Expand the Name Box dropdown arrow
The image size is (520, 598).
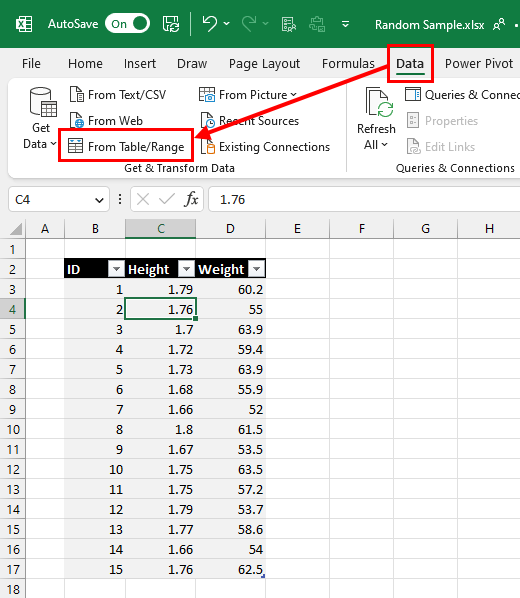[99, 200]
